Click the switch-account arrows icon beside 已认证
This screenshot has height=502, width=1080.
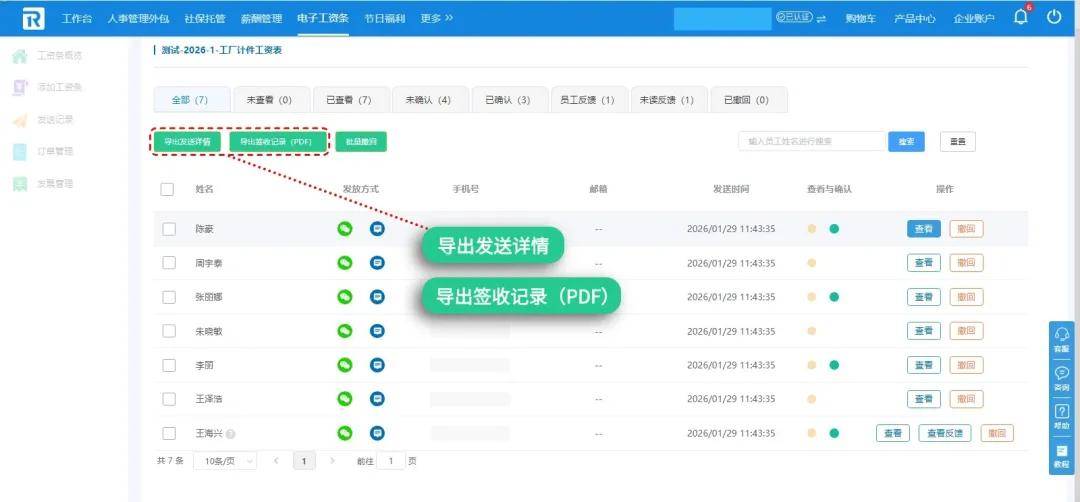(821, 19)
